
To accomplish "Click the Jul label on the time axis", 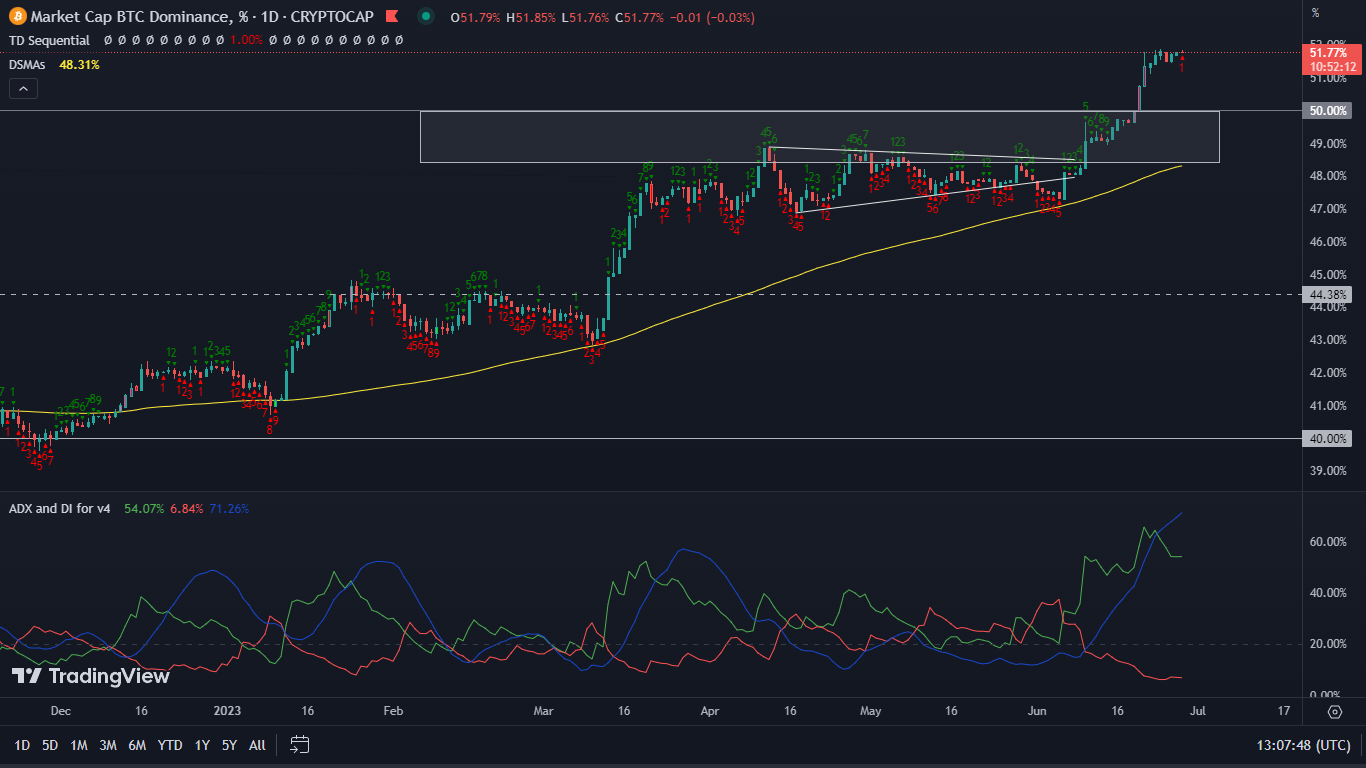I will pos(1196,711).
